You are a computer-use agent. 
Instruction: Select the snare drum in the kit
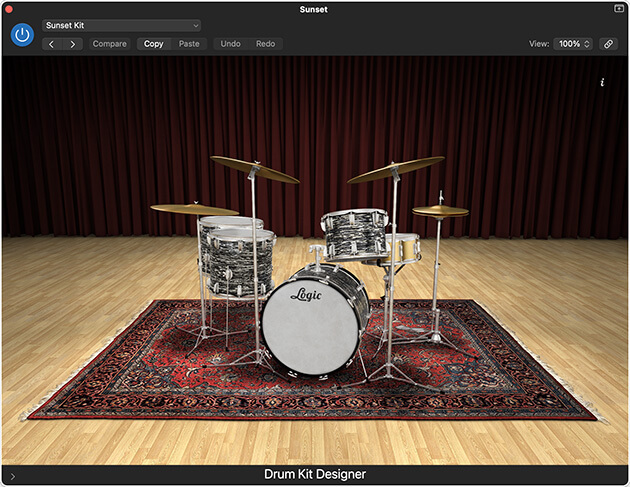coord(403,247)
